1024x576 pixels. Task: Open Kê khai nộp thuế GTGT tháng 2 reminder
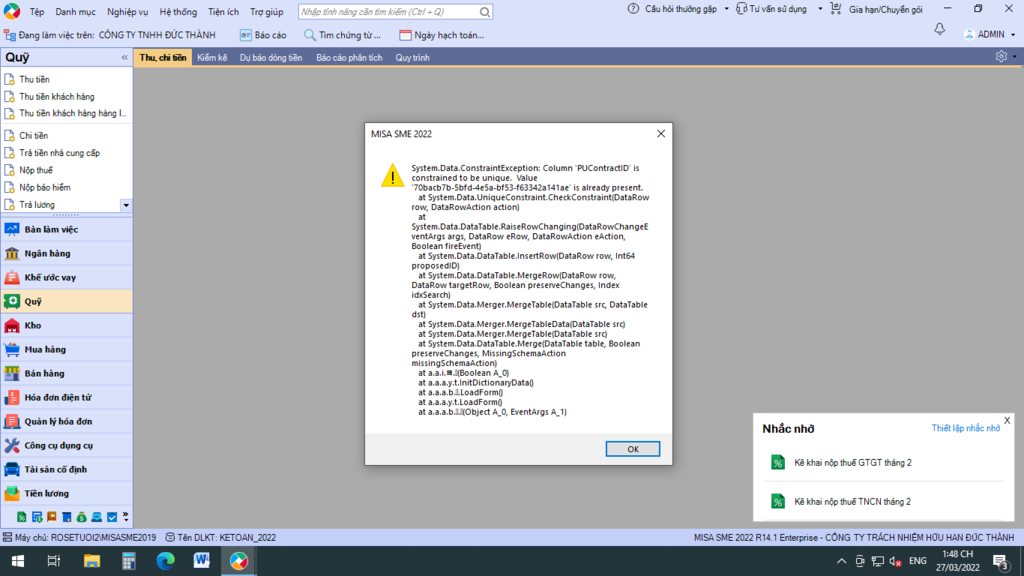click(x=852, y=463)
